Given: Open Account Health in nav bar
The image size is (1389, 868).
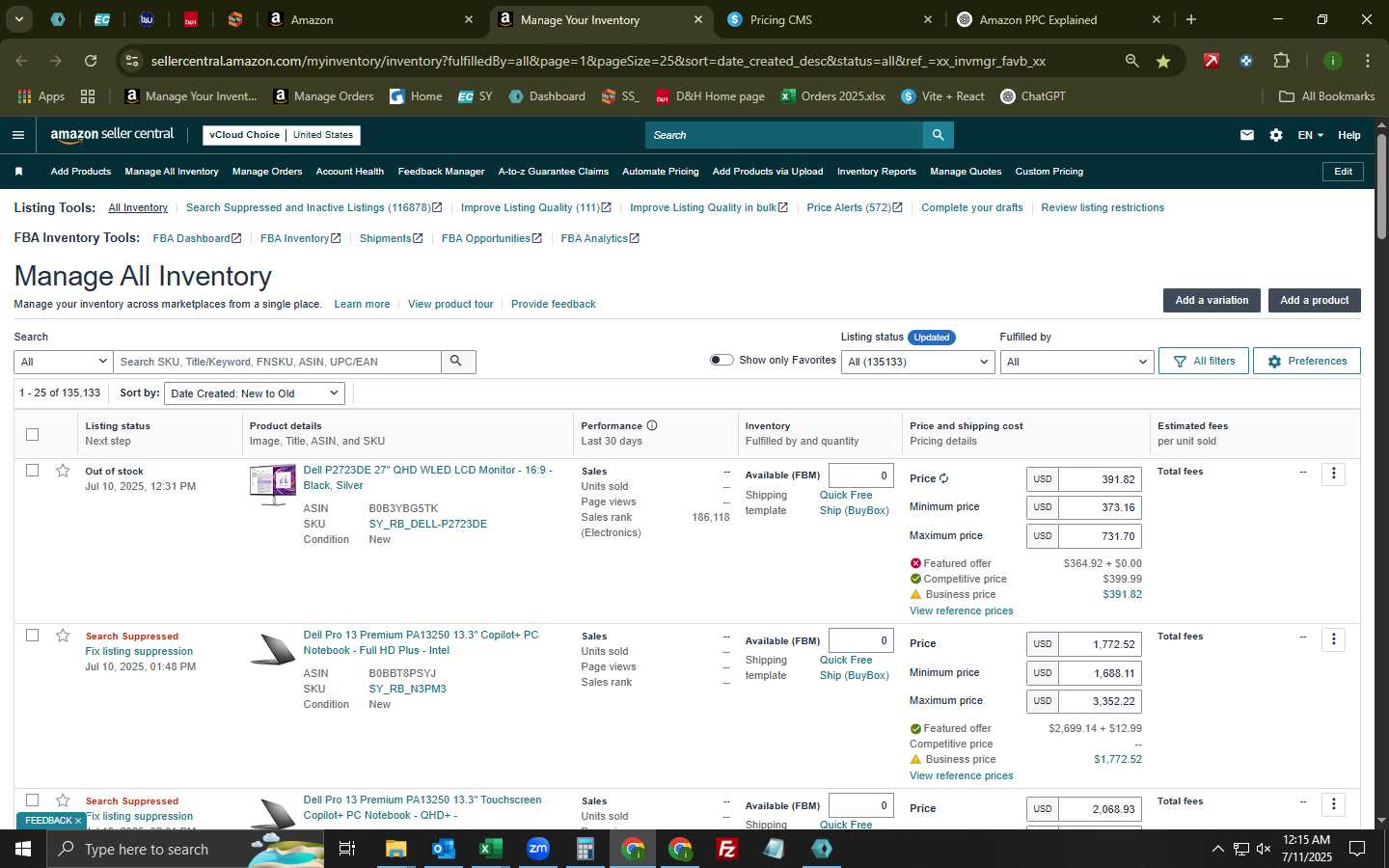Looking at the screenshot, I should [x=350, y=172].
